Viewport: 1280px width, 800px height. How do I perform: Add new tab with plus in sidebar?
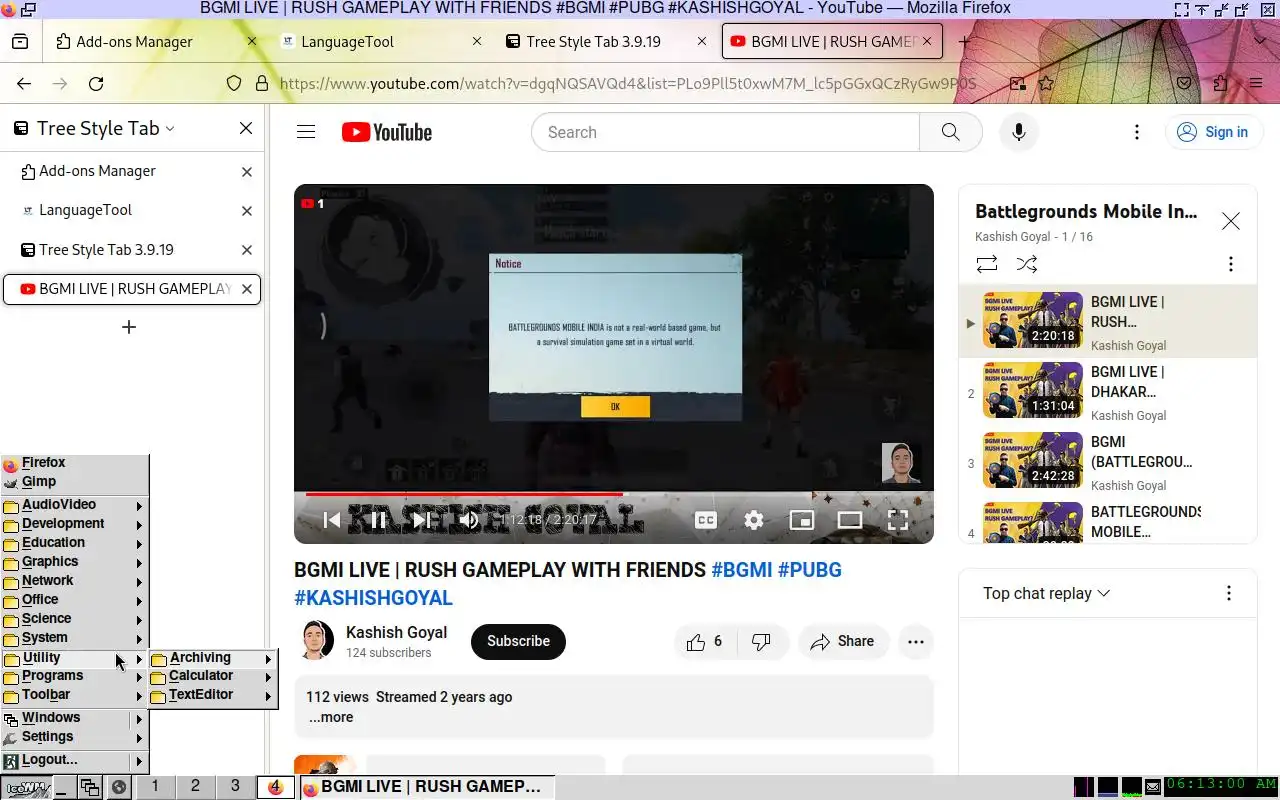pyautogui.click(x=129, y=327)
